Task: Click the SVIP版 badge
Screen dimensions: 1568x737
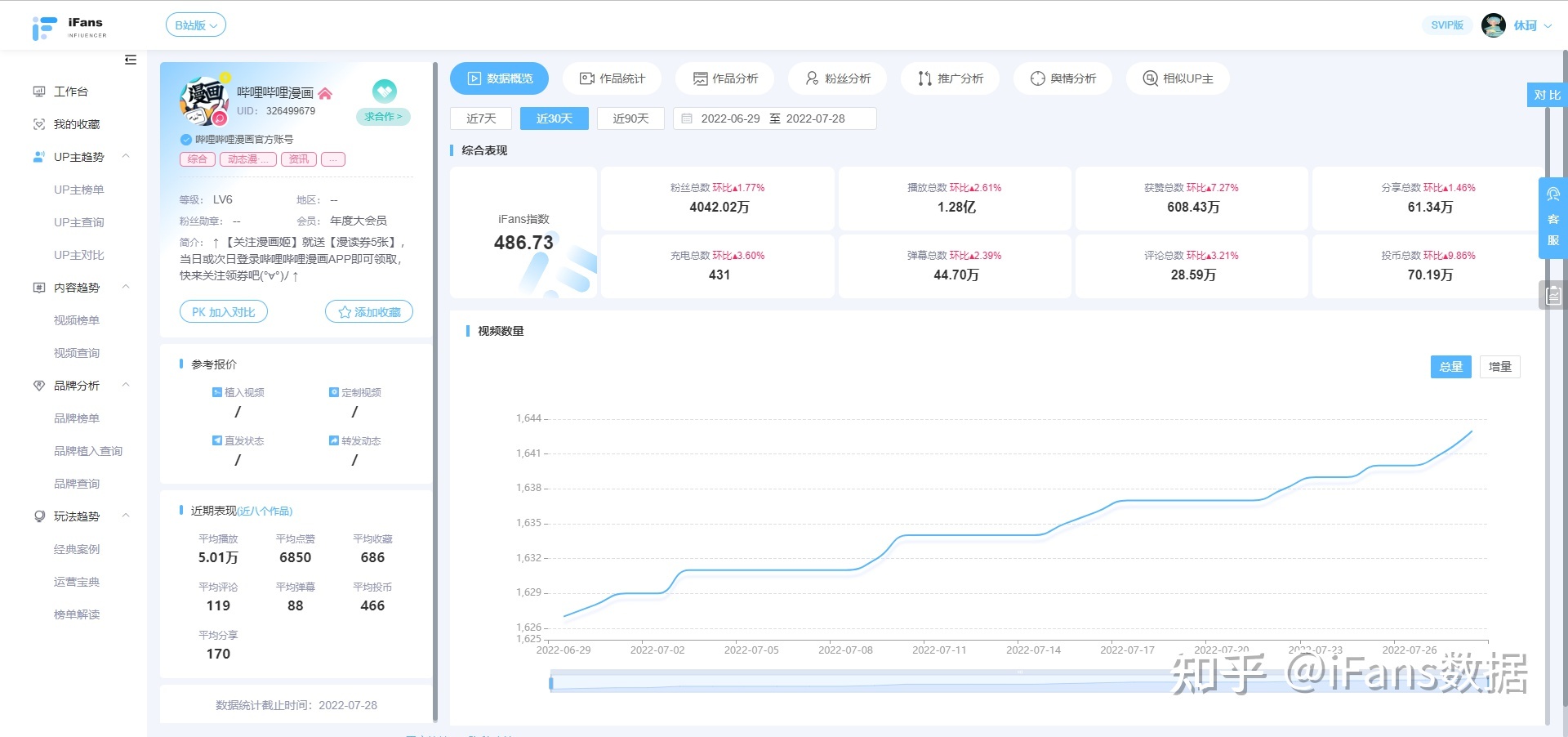Action: 1447,25
